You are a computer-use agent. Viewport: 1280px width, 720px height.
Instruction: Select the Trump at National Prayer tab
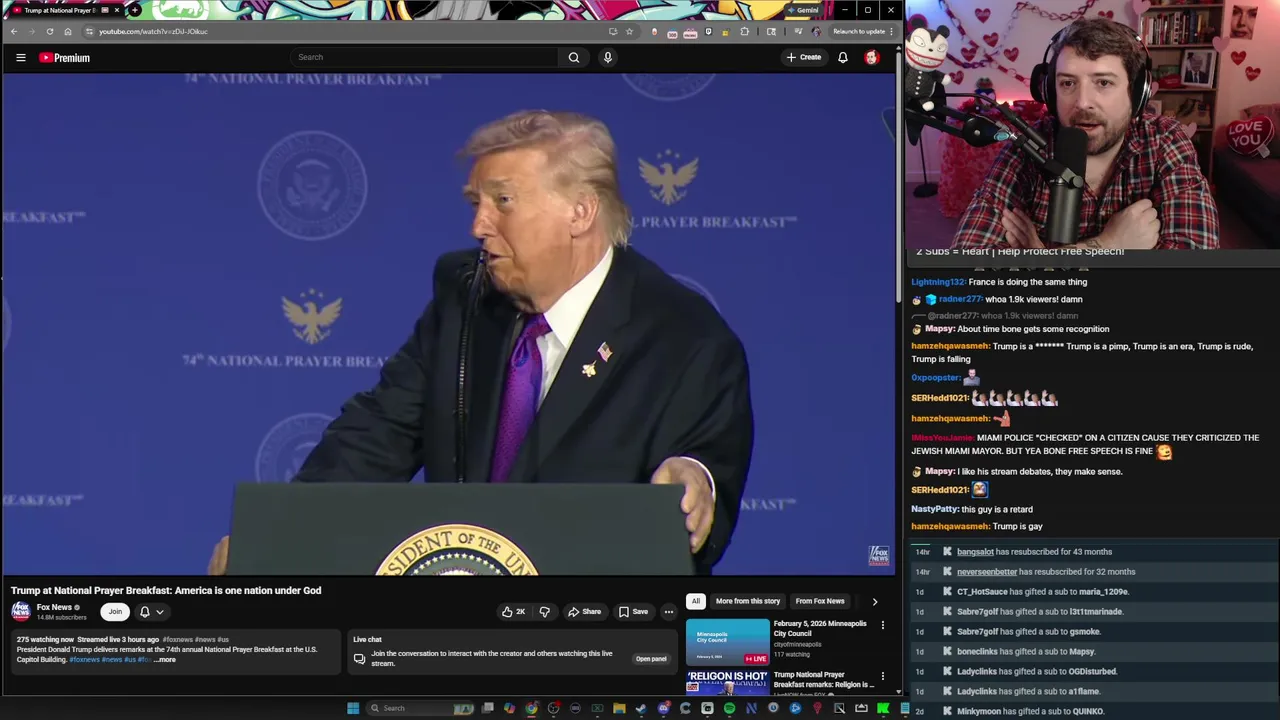pos(65,10)
